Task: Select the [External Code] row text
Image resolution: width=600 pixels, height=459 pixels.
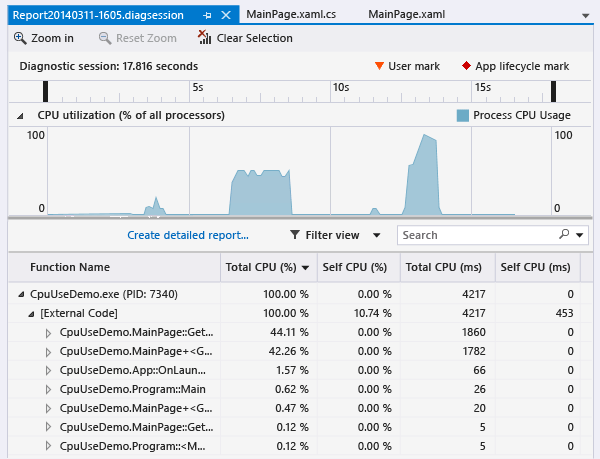Action: [79, 313]
